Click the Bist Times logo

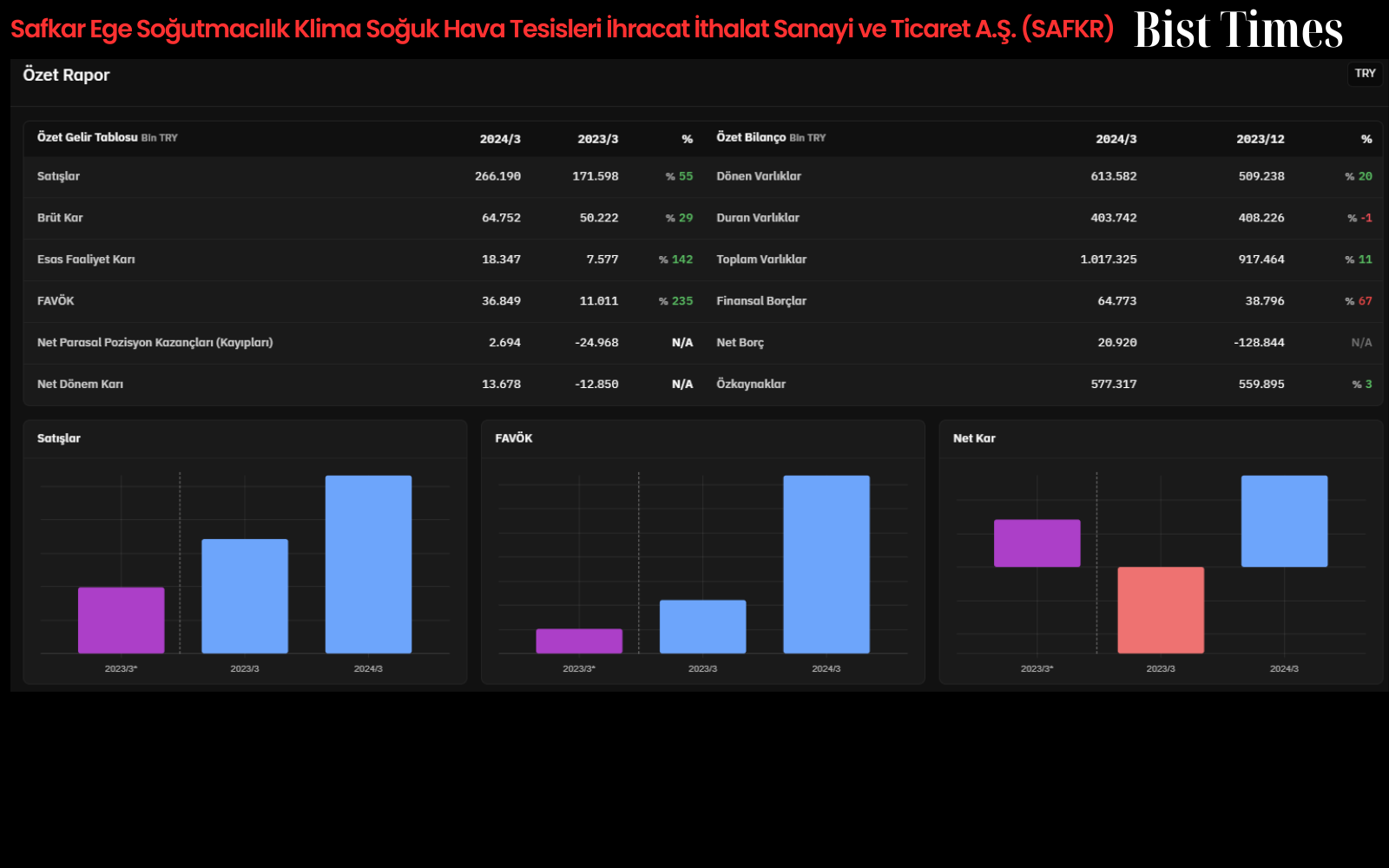pos(1239,30)
